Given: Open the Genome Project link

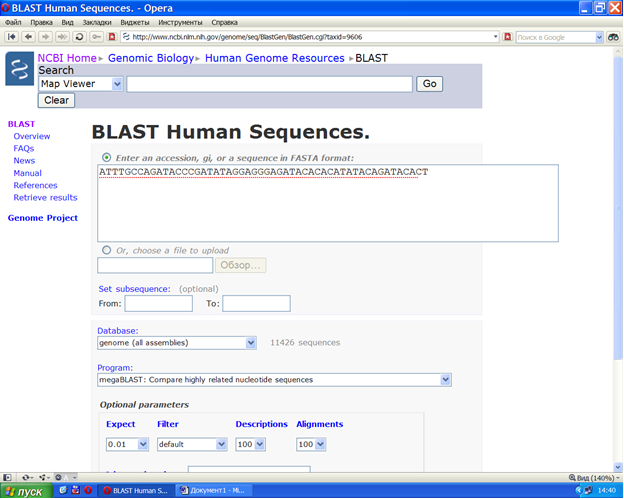Looking at the screenshot, I should (x=43, y=218).
